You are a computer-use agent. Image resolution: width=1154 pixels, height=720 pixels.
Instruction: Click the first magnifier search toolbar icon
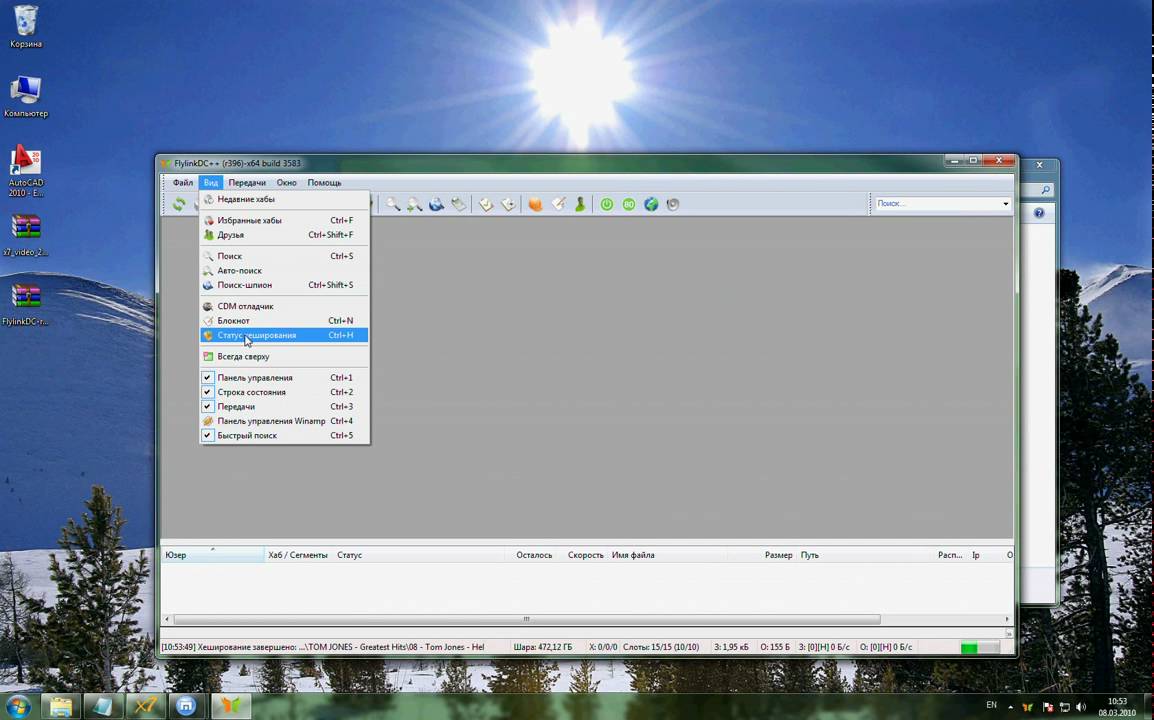tap(393, 204)
